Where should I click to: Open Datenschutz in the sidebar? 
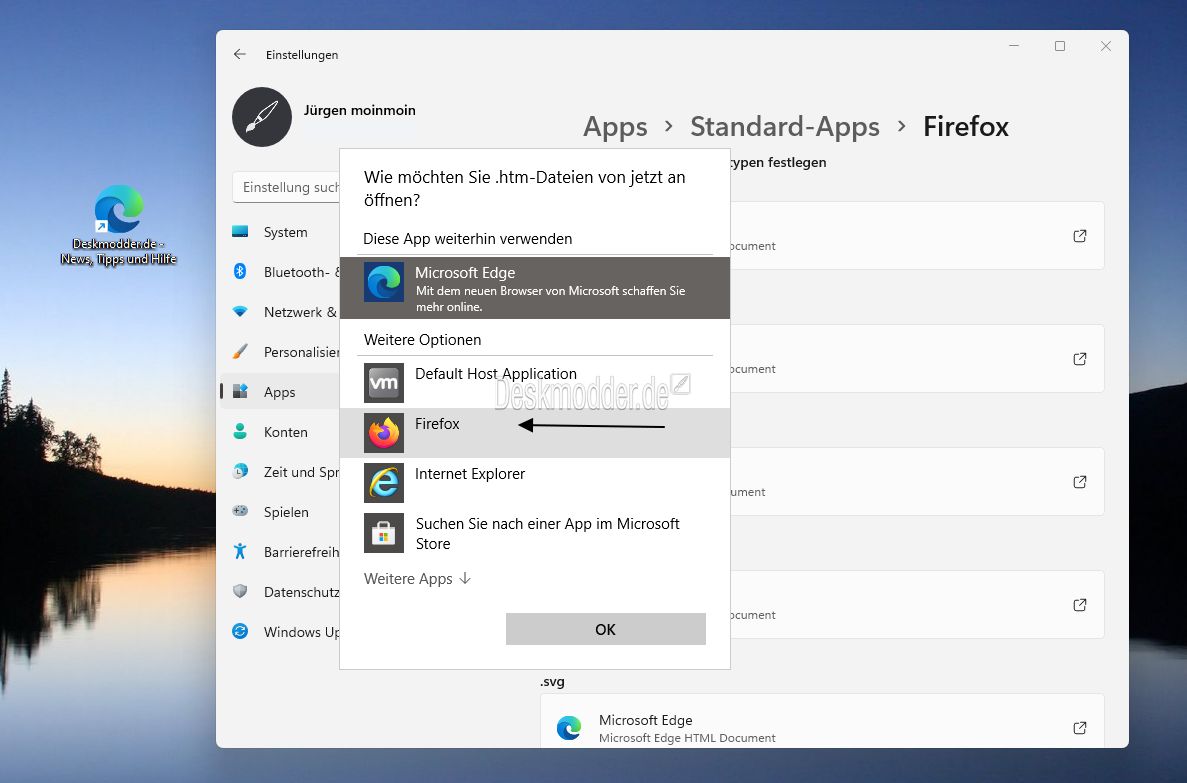point(280,592)
